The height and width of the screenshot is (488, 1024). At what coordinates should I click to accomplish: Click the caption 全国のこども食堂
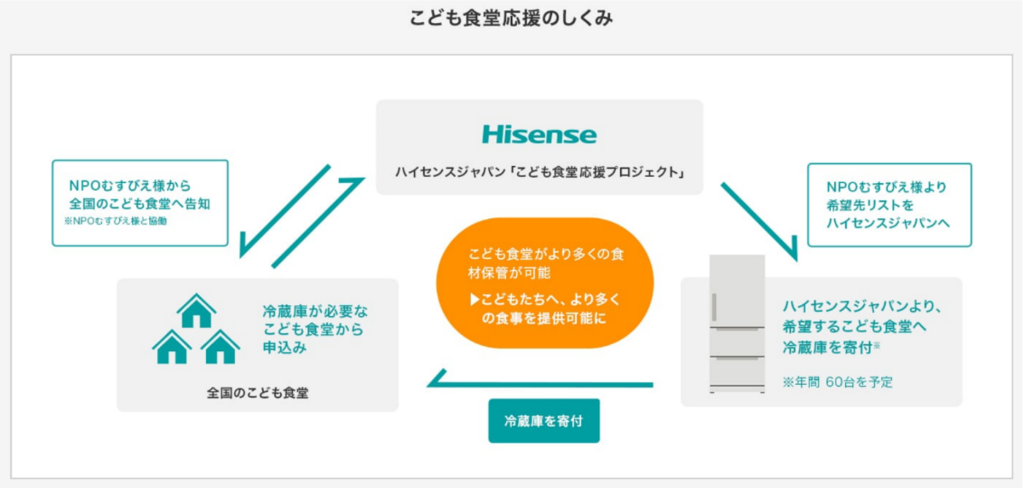tap(258, 393)
